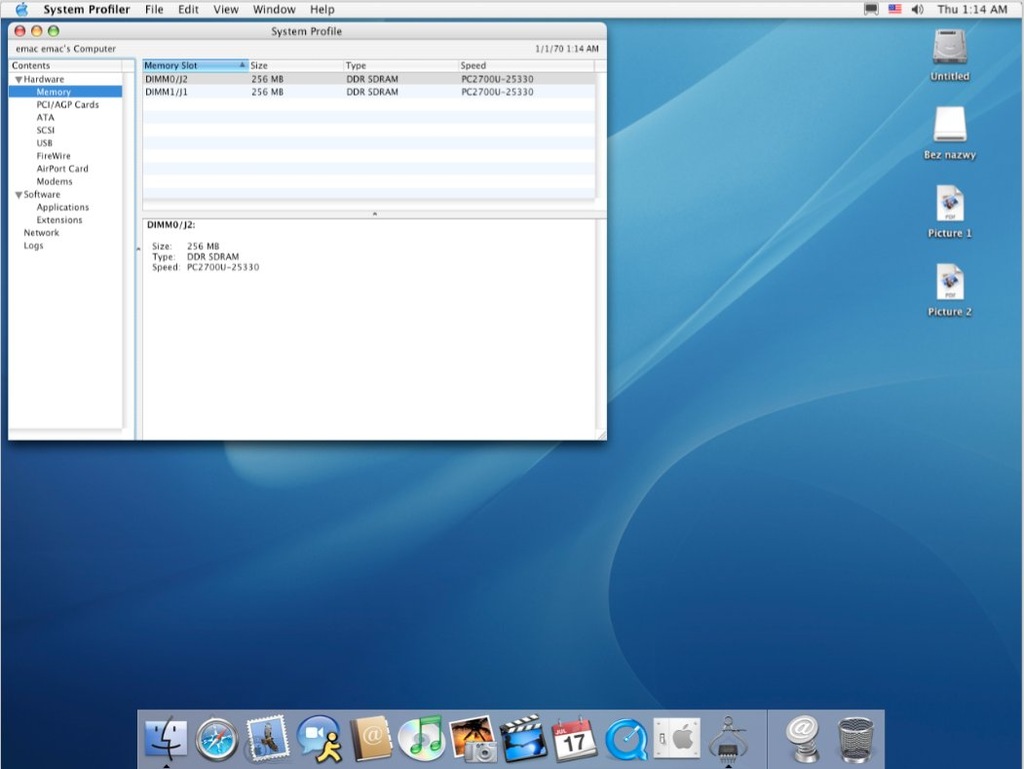Select USB in the Hardware list
This screenshot has width=1024, height=769.
coord(44,143)
